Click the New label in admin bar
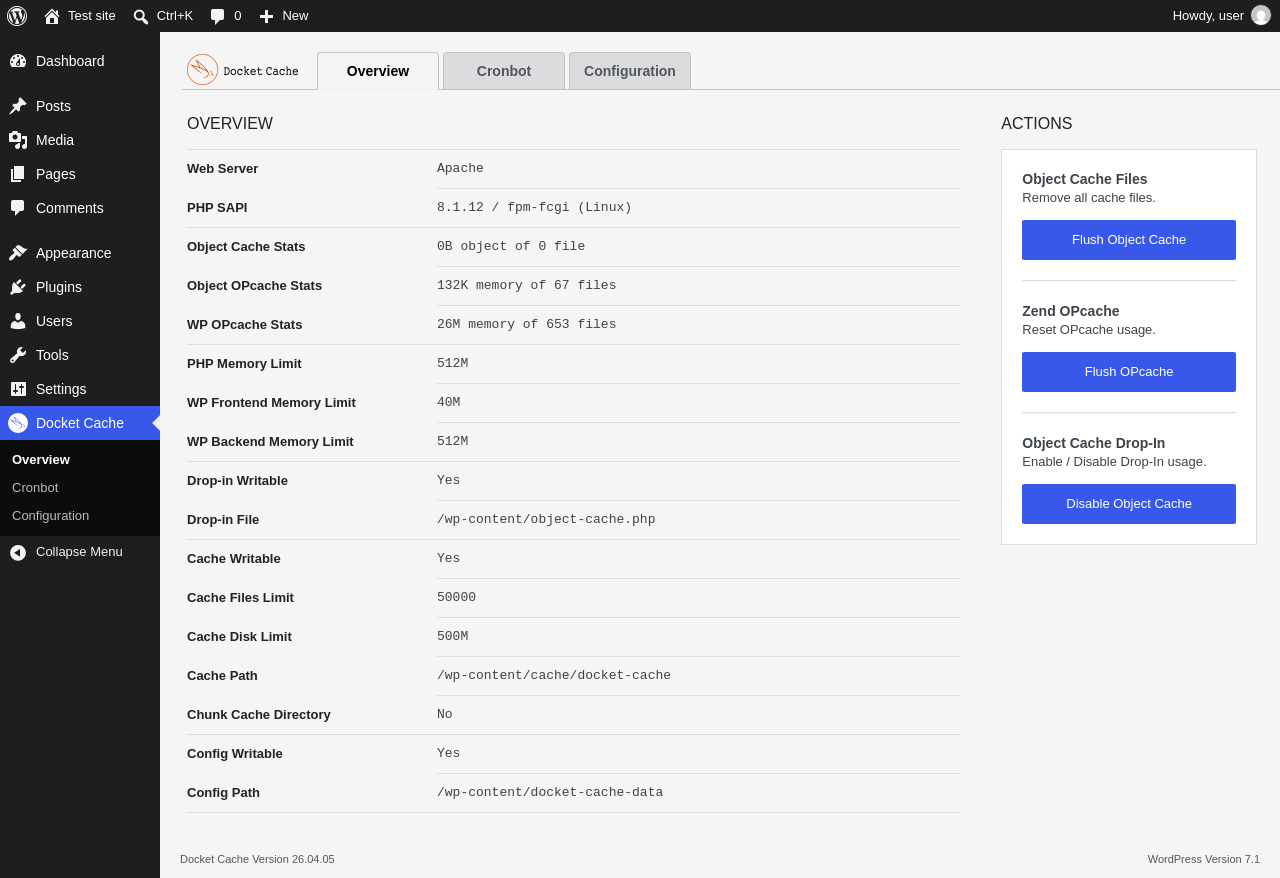This screenshot has width=1280, height=878. 295,16
